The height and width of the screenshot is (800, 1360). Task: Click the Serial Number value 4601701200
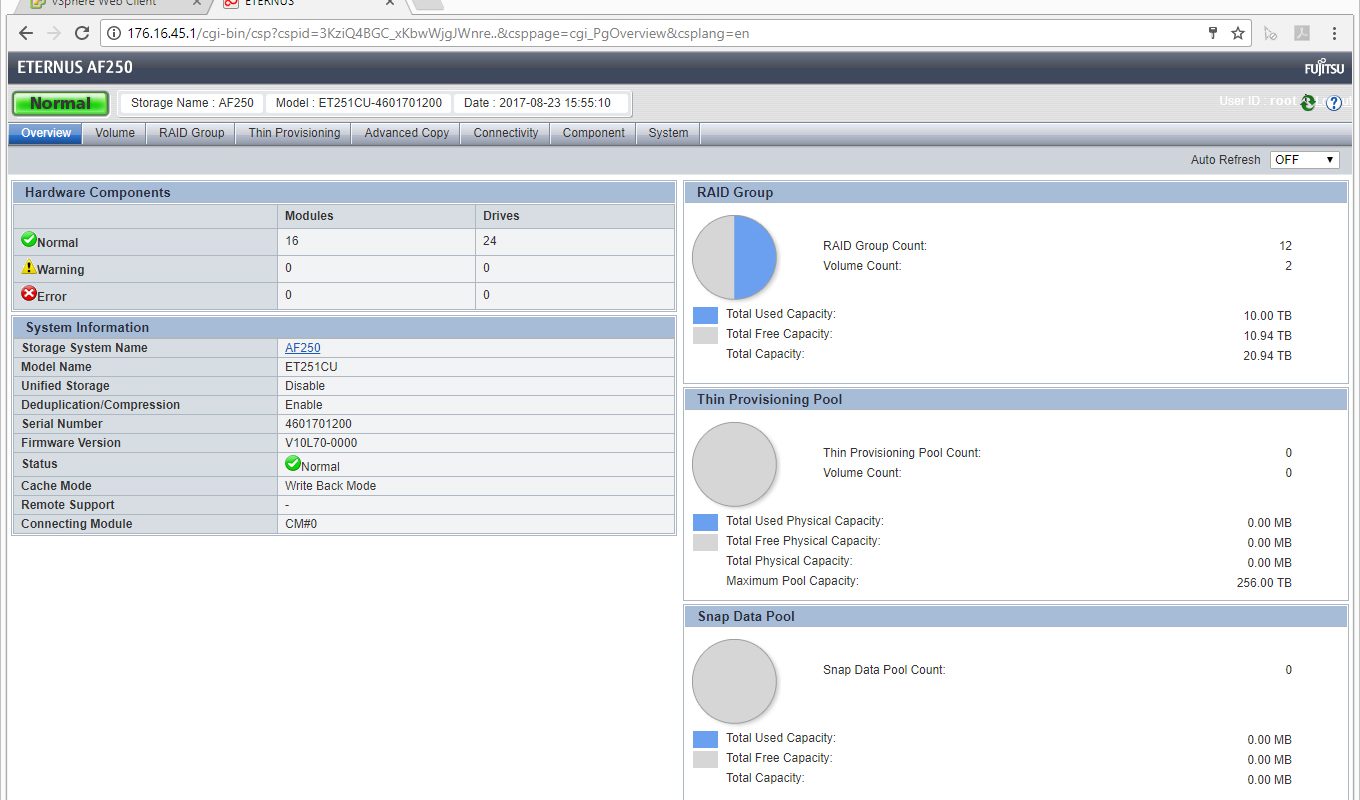318,424
